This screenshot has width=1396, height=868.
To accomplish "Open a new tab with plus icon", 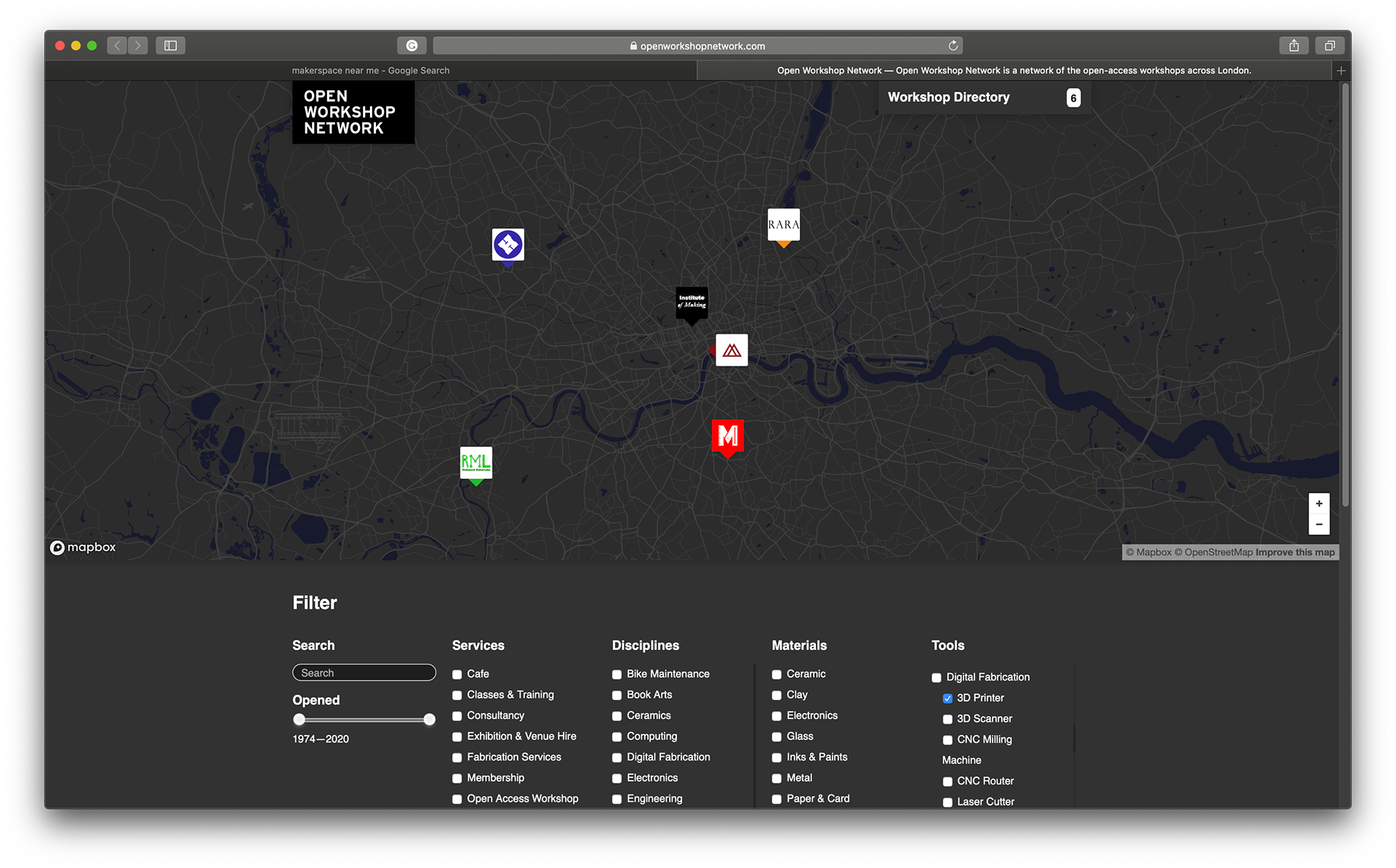I will pos(1341,71).
